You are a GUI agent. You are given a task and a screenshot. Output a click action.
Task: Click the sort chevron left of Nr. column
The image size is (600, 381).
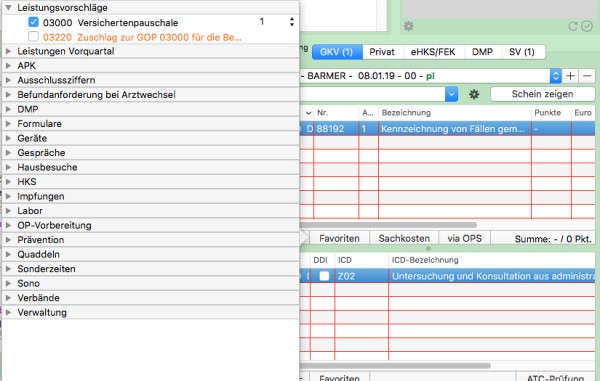pyautogui.click(x=308, y=113)
